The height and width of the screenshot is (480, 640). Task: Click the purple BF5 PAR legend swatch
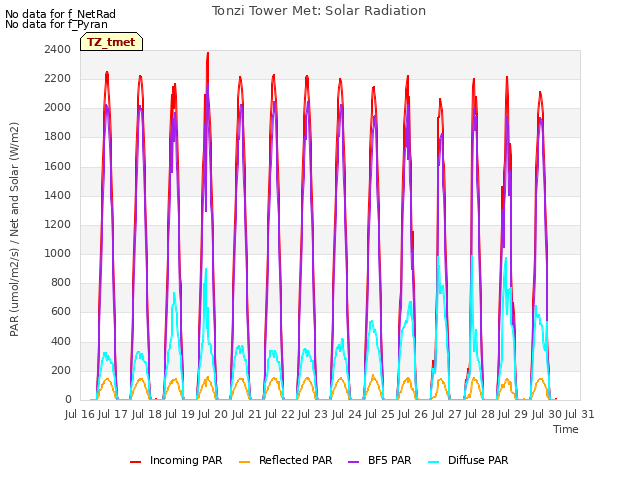click(x=353, y=462)
